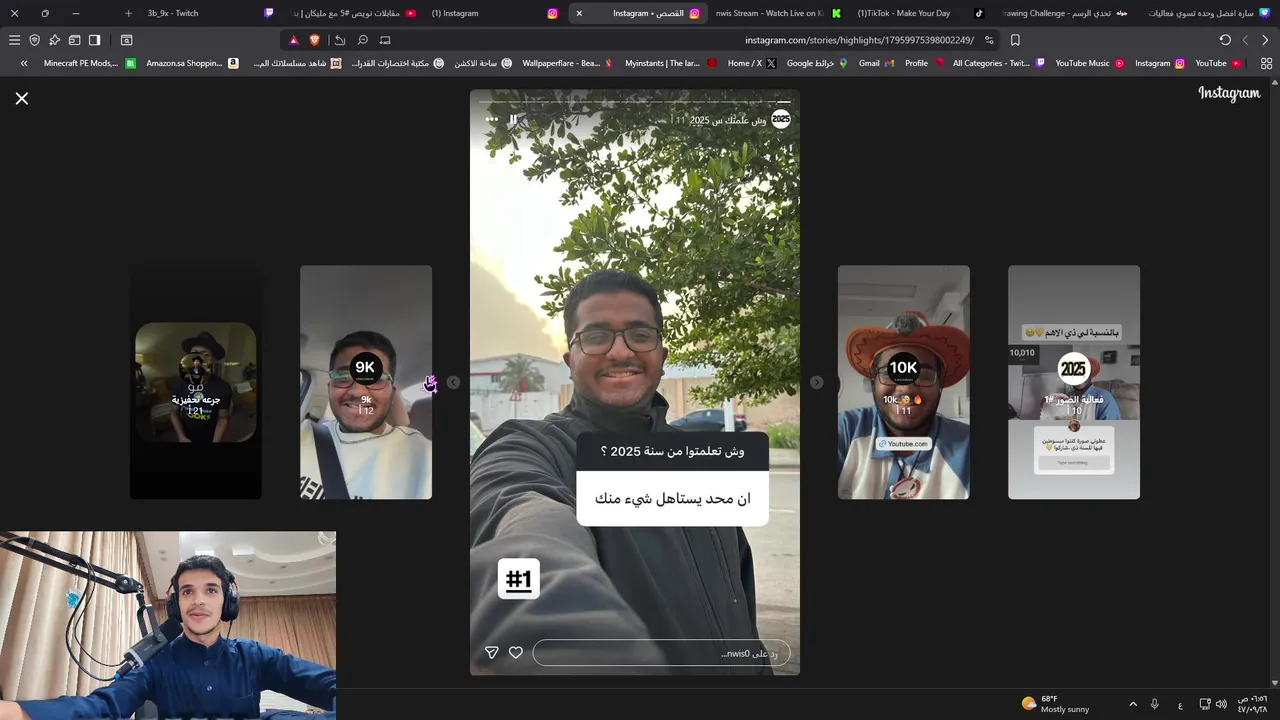
Task: Open a new browser tab
Action: tap(128, 13)
